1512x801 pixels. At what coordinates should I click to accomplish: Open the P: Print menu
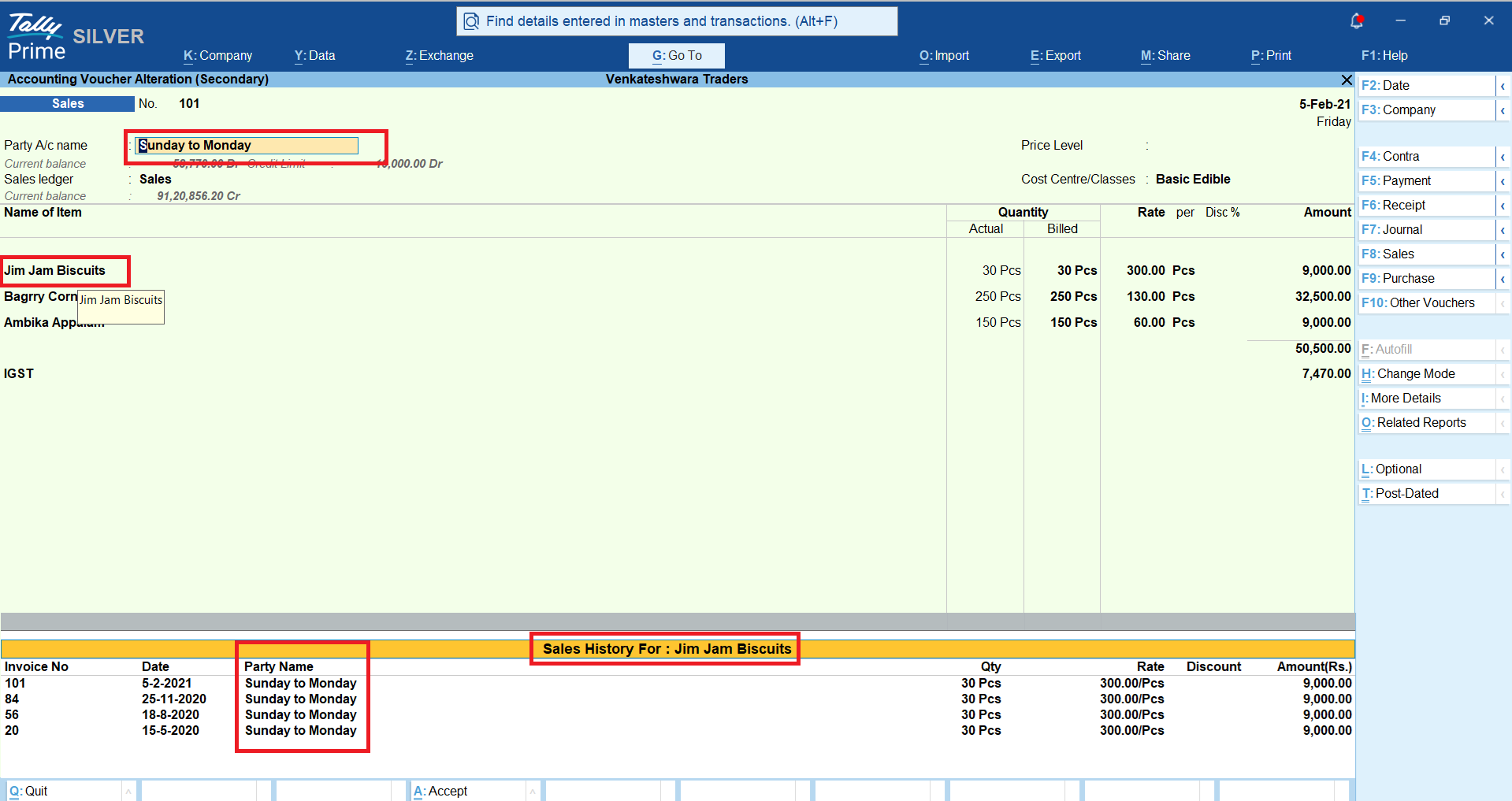click(x=1271, y=56)
